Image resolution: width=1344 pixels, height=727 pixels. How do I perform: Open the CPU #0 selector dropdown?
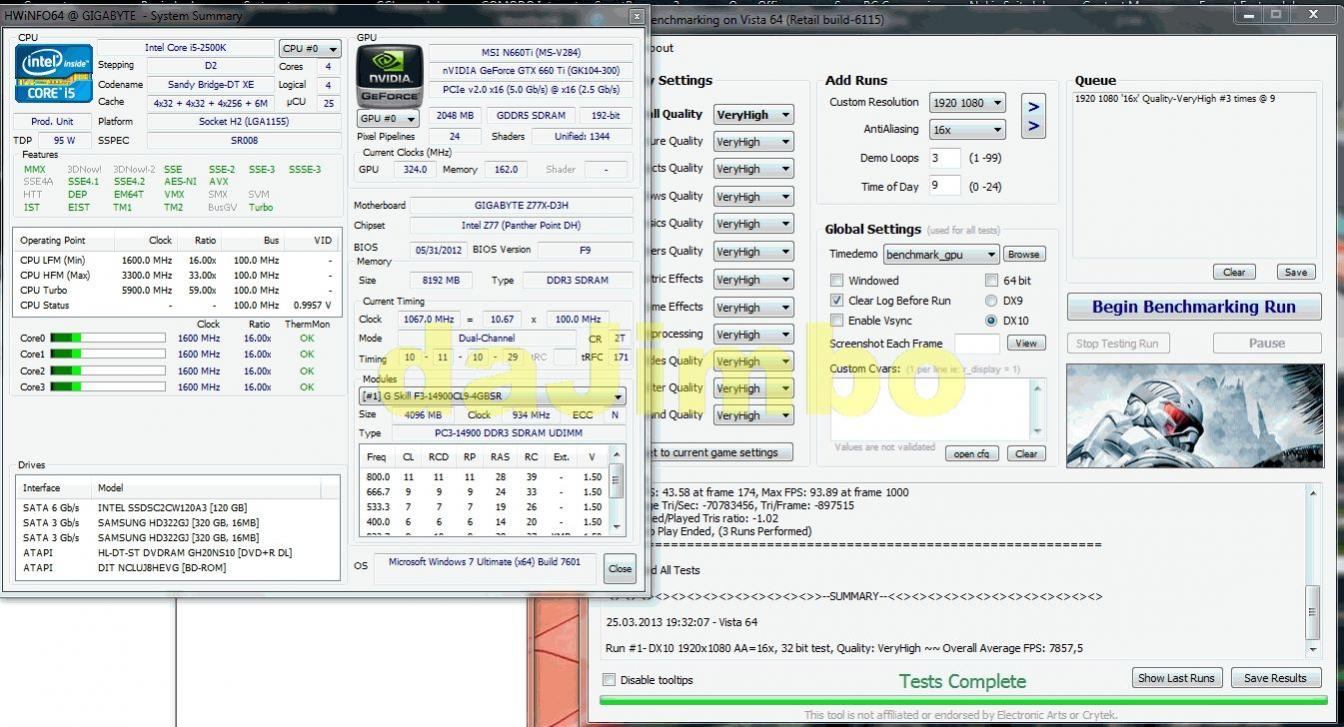coord(310,49)
